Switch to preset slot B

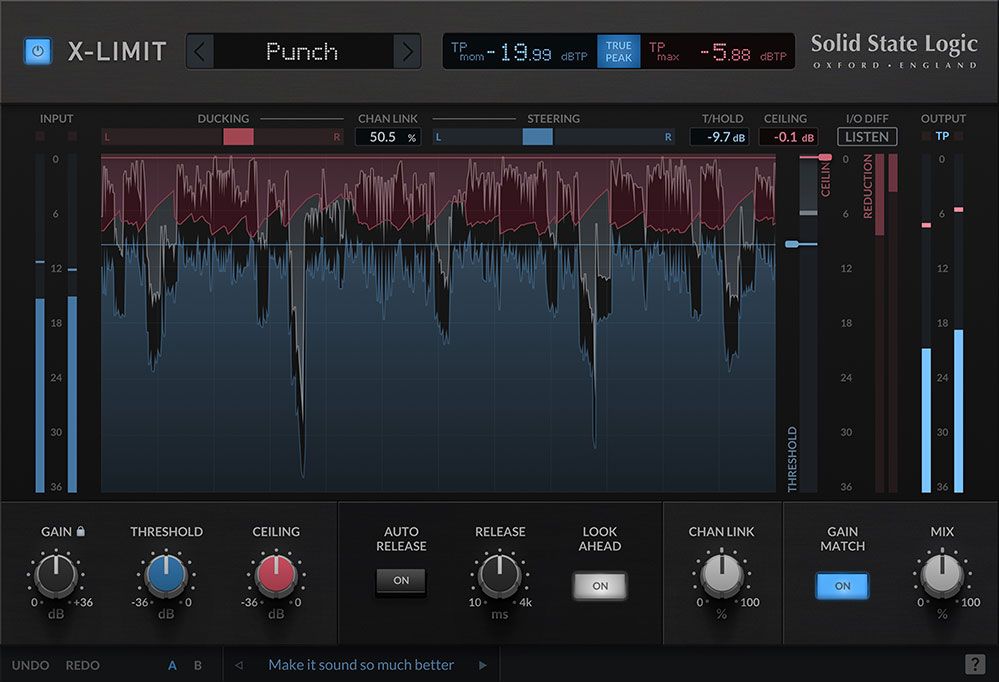[x=195, y=664]
